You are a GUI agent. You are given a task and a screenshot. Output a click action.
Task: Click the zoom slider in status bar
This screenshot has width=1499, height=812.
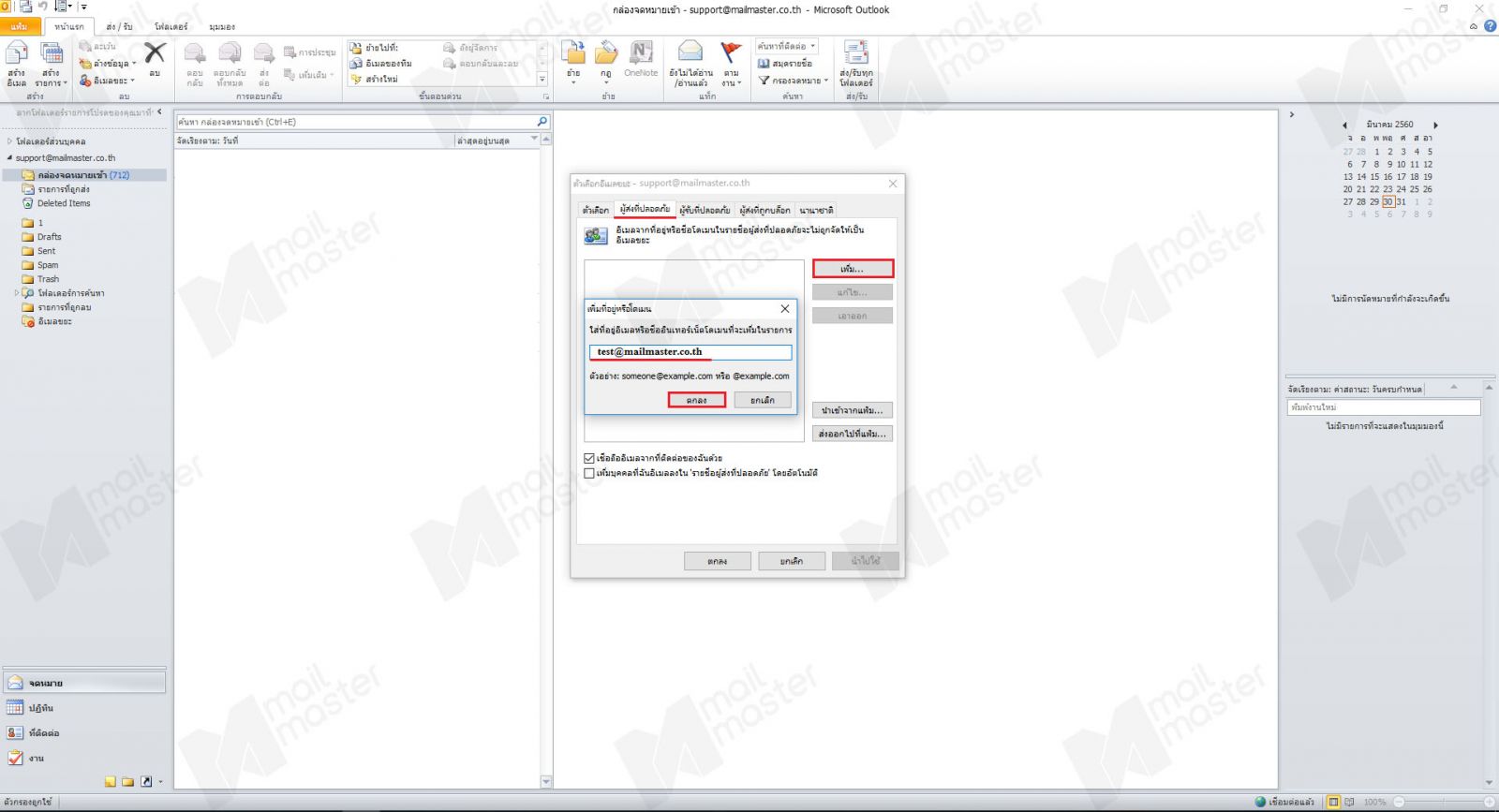click(x=1443, y=802)
